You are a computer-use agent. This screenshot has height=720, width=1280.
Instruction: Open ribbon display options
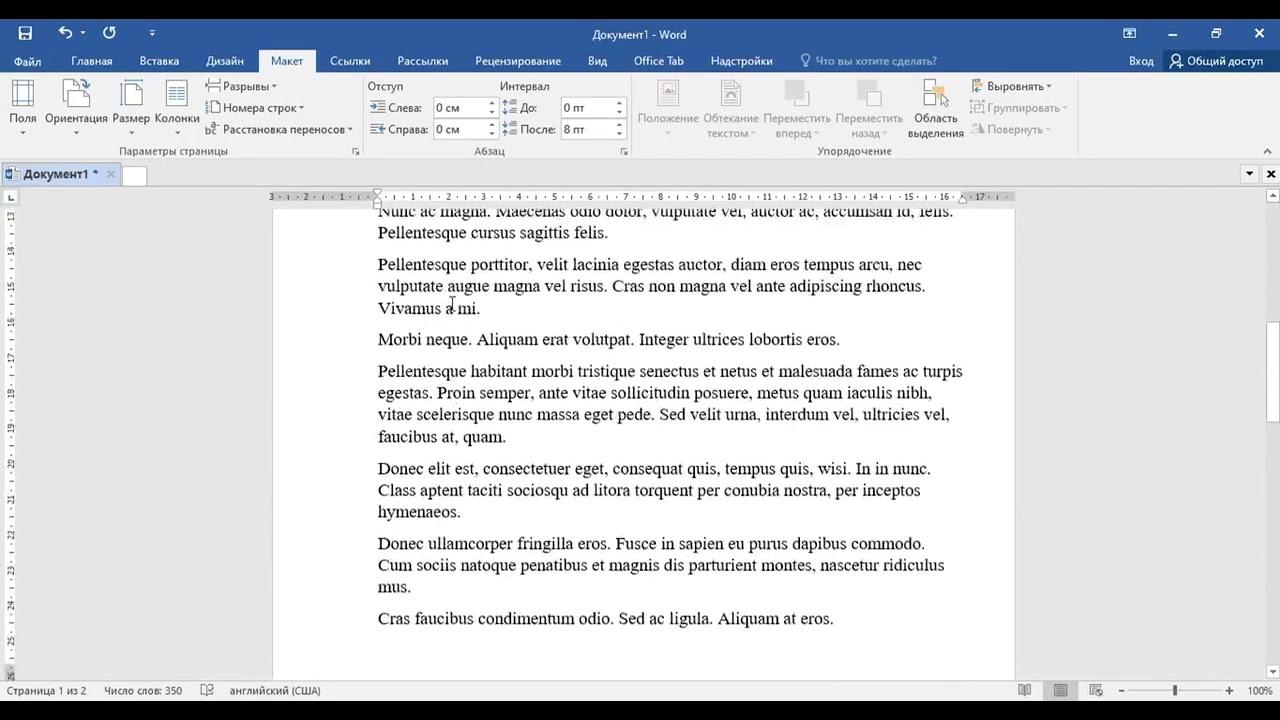pos(1130,33)
